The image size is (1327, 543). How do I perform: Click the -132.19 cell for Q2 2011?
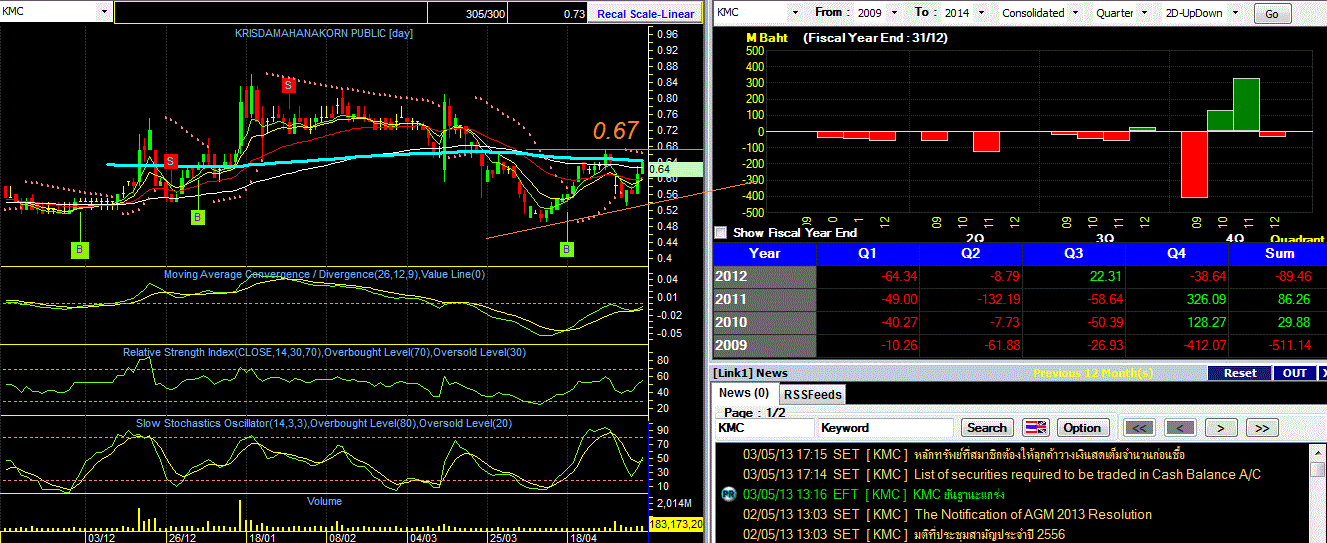click(x=971, y=300)
